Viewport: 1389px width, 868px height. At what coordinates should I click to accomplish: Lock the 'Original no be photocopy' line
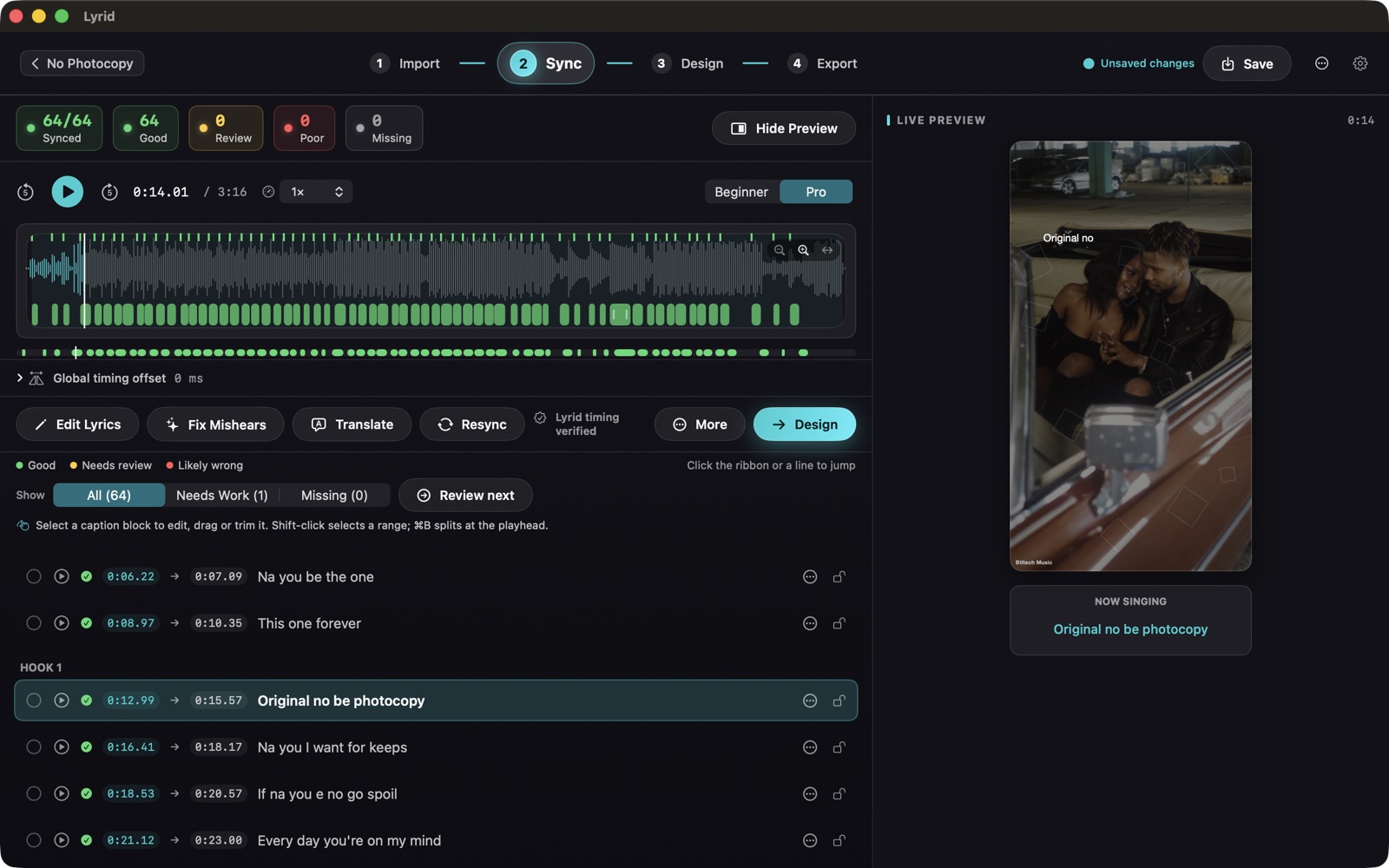point(839,700)
